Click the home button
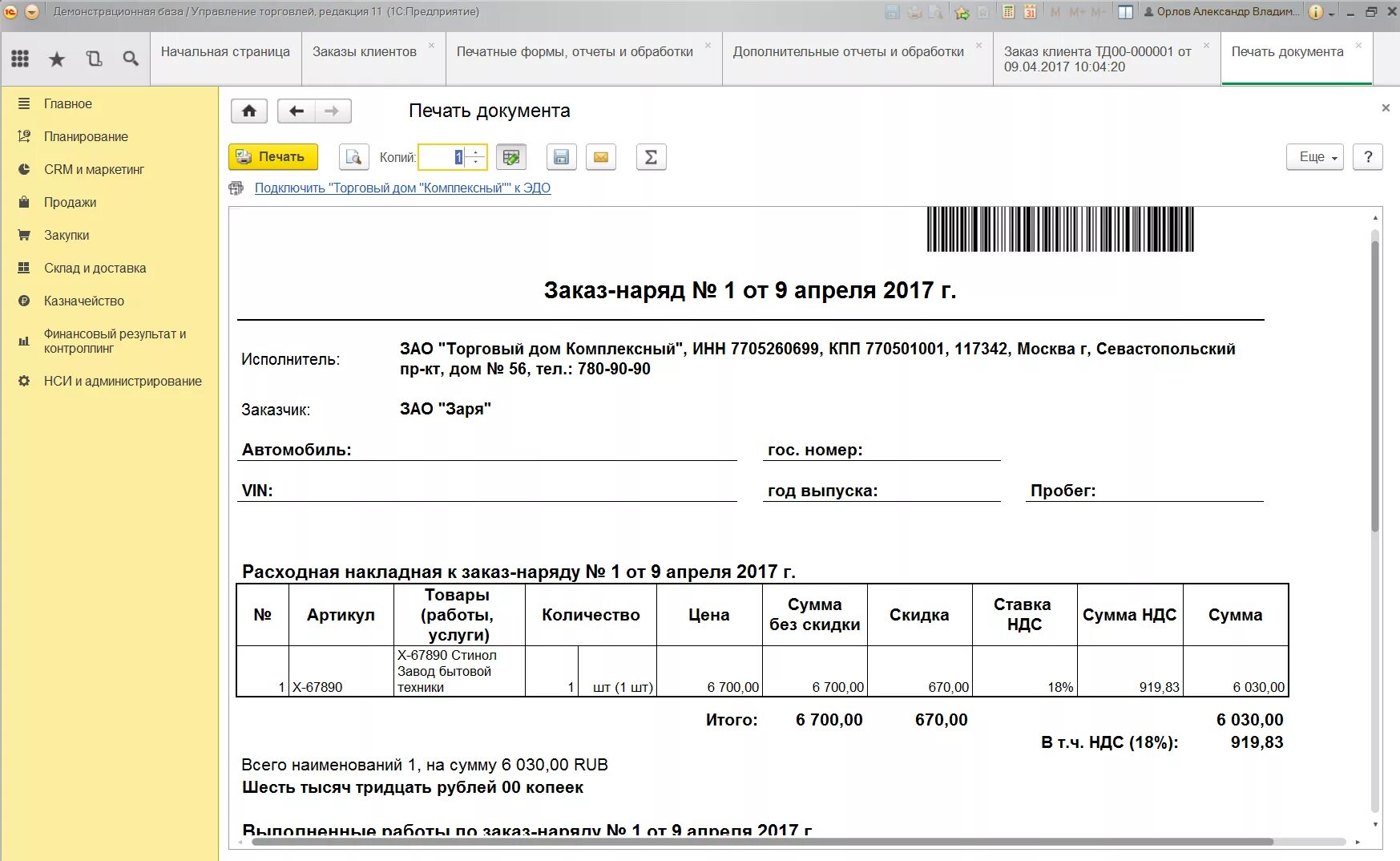This screenshot has height=861, width=1400. point(249,111)
